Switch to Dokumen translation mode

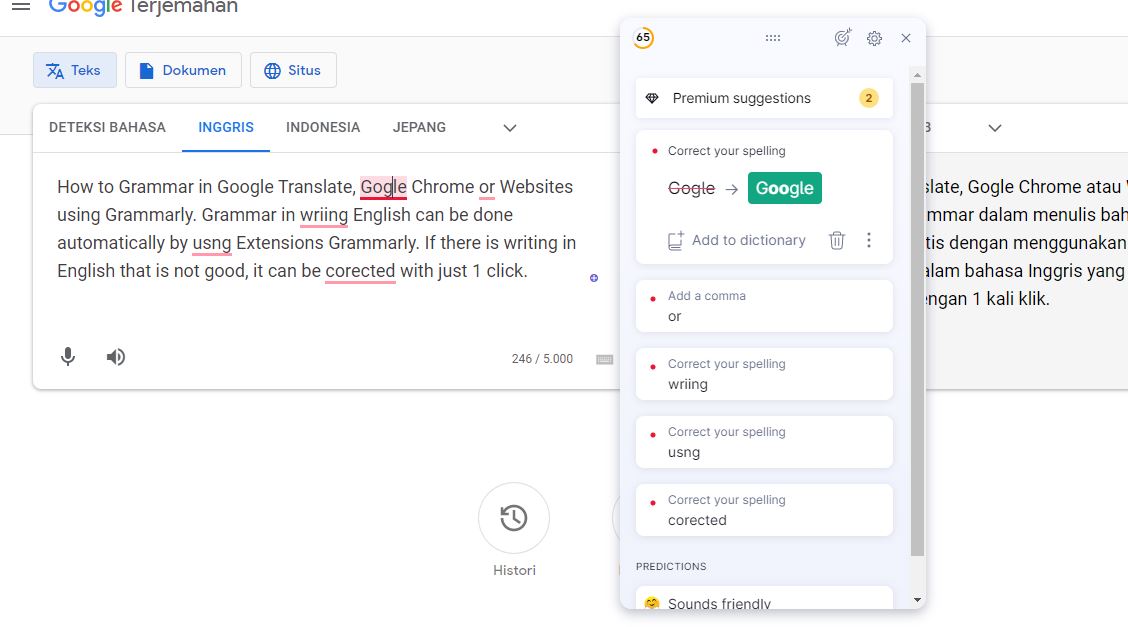(x=183, y=70)
